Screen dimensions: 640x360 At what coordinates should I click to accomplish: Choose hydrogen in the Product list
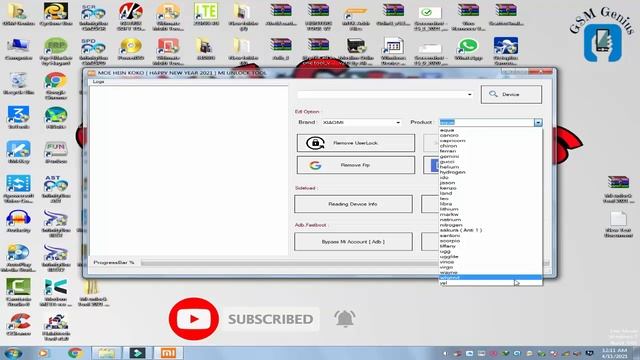point(491,172)
